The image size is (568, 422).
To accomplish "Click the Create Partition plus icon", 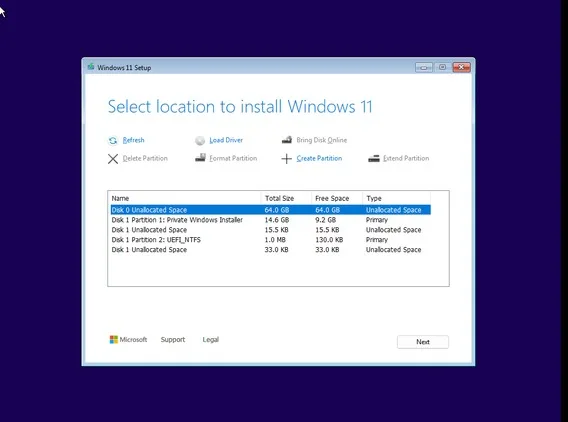I will pyautogui.click(x=287, y=159).
